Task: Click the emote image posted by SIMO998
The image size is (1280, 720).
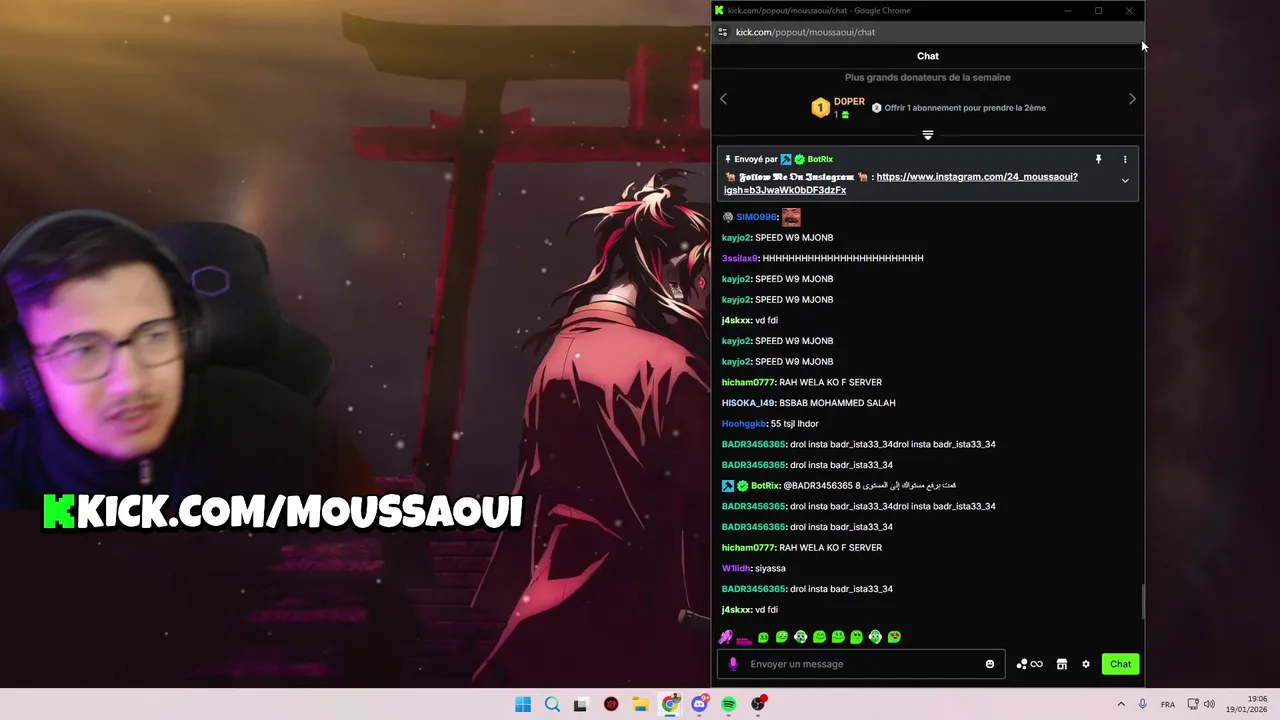Action: [791, 217]
